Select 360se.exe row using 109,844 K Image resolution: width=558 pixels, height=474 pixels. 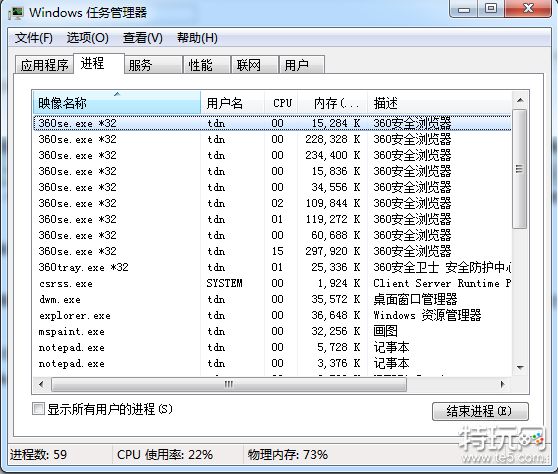coord(272,203)
